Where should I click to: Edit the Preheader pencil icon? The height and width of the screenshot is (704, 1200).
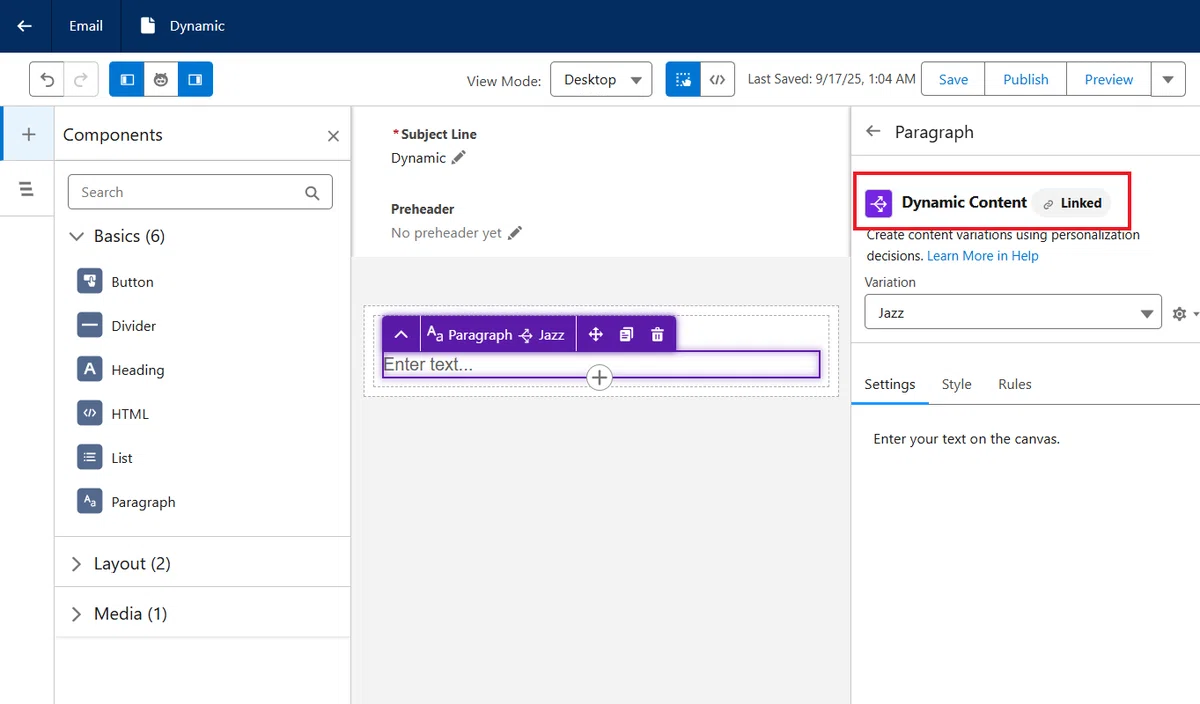tap(515, 233)
